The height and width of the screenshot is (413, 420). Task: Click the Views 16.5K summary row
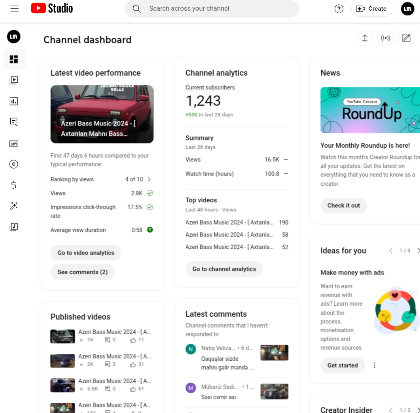click(237, 160)
